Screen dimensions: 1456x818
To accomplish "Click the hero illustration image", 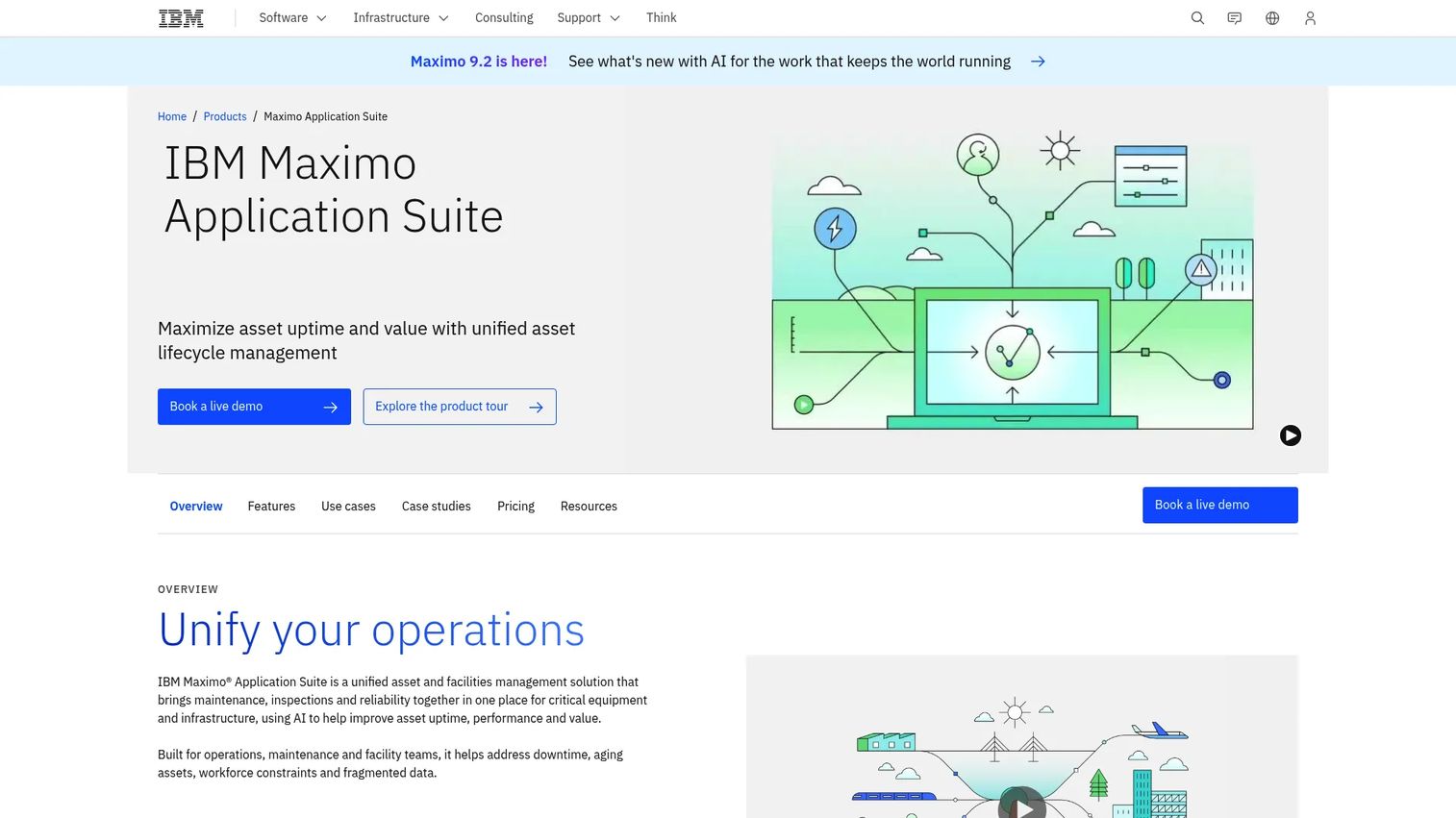I will pos(1013,280).
